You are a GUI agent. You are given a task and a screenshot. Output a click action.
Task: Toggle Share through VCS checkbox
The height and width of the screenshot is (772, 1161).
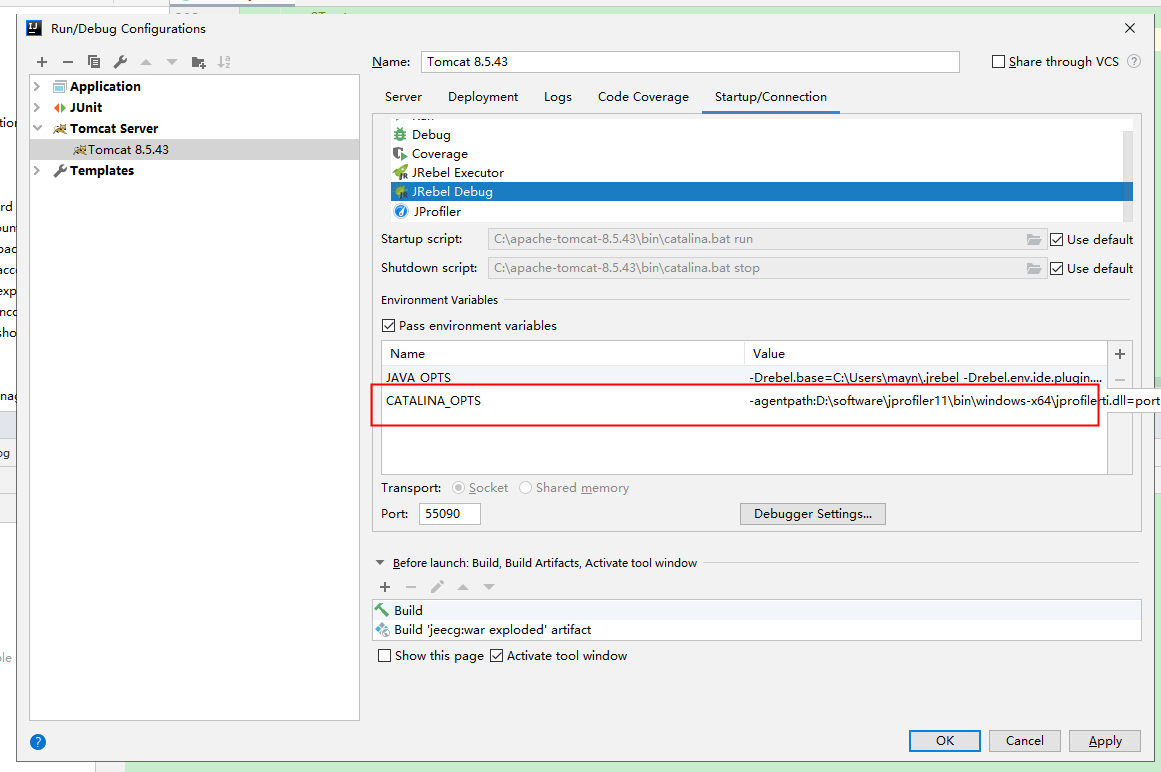click(x=998, y=61)
